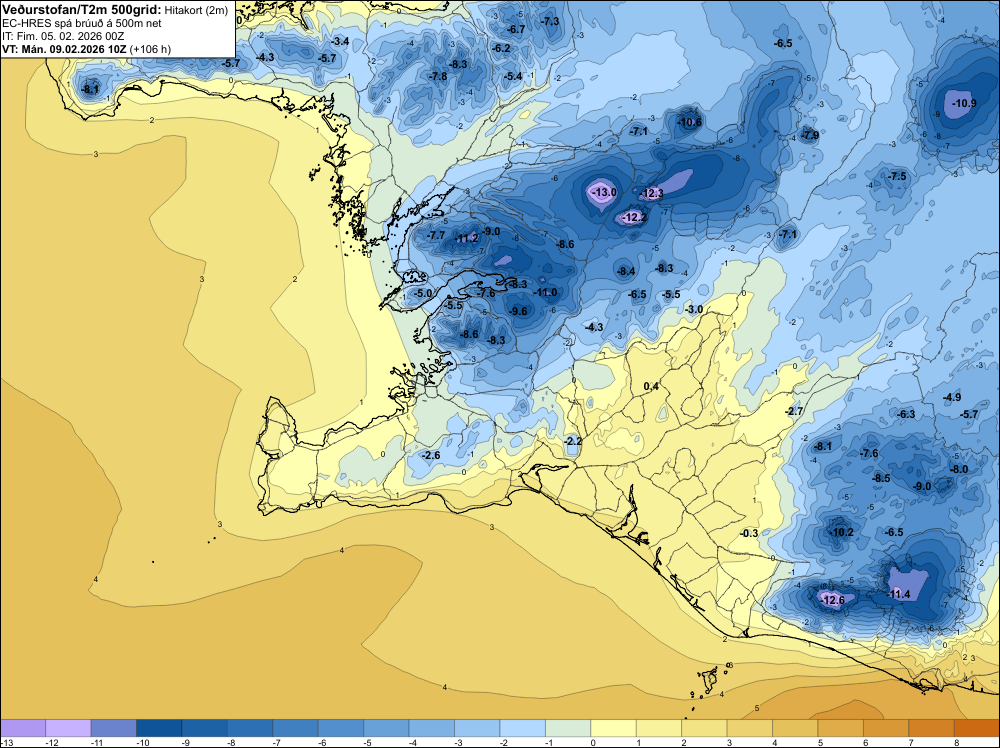1000x748 pixels.
Task: Click the -6.7 temperature label
Action: tap(515, 29)
